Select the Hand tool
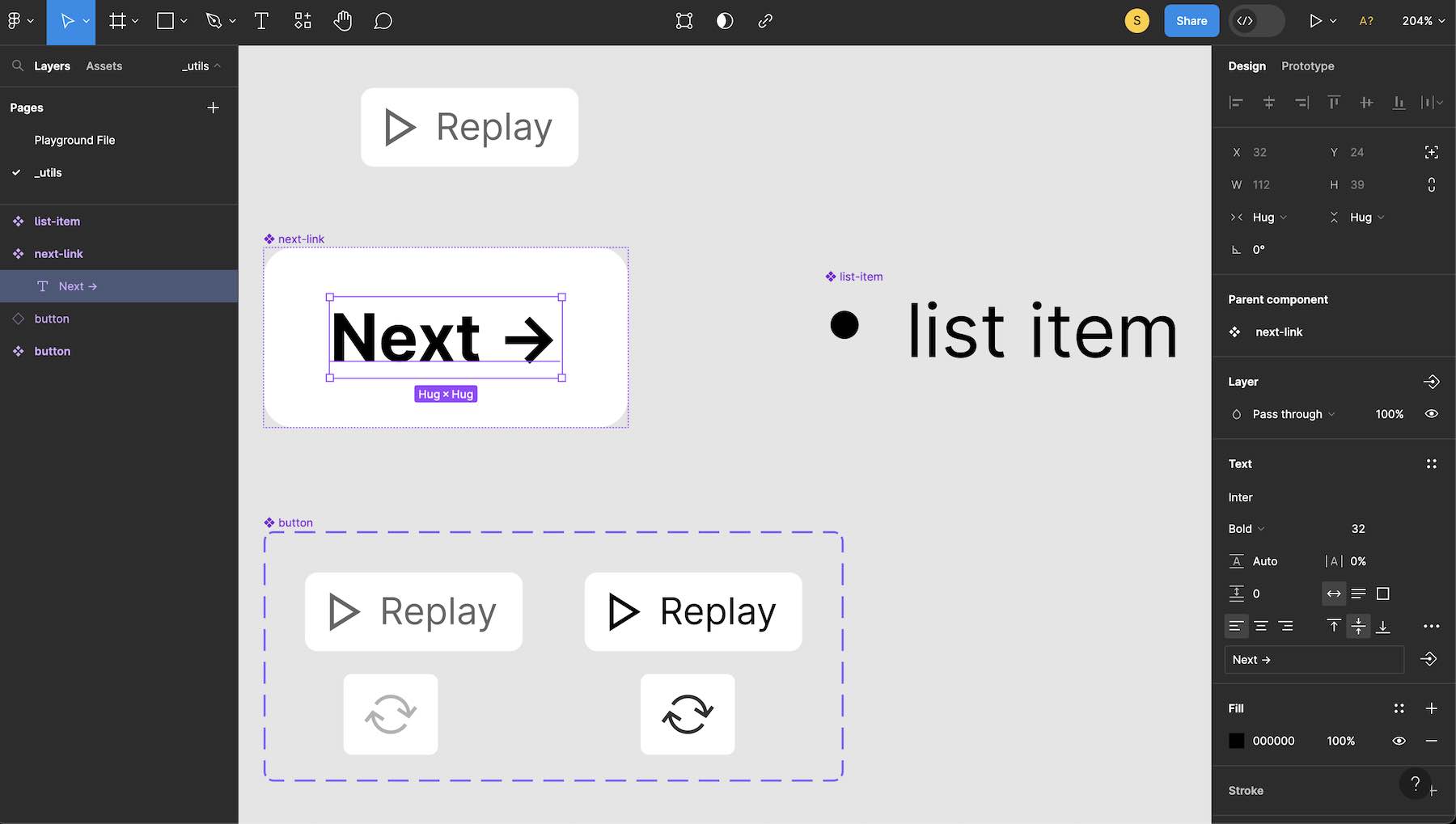This screenshot has width=1456, height=824. coord(342,21)
